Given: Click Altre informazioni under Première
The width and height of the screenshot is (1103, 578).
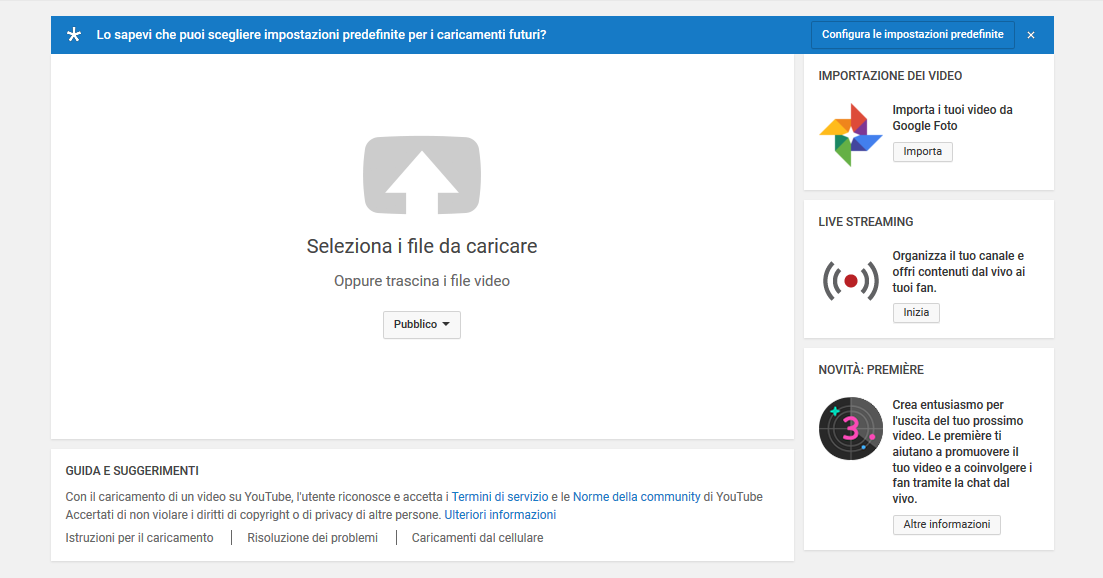Looking at the screenshot, I should 946,525.
